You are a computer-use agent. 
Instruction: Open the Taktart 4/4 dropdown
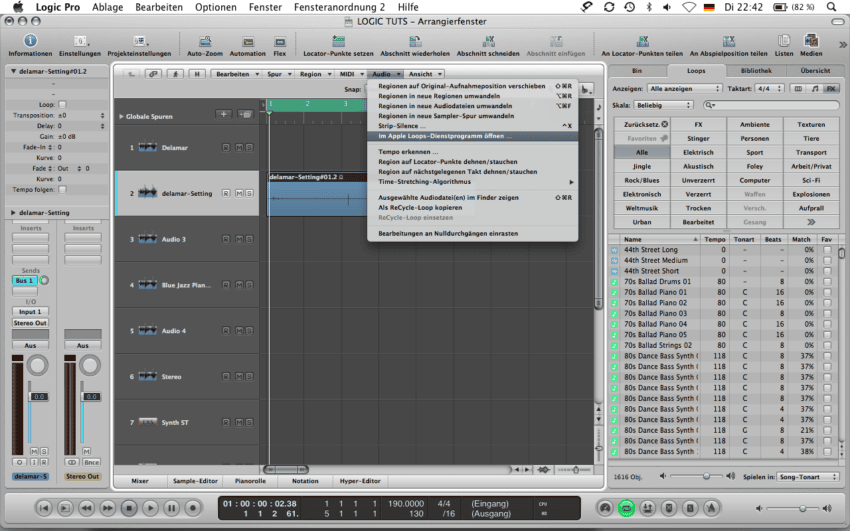pos(770,88)
